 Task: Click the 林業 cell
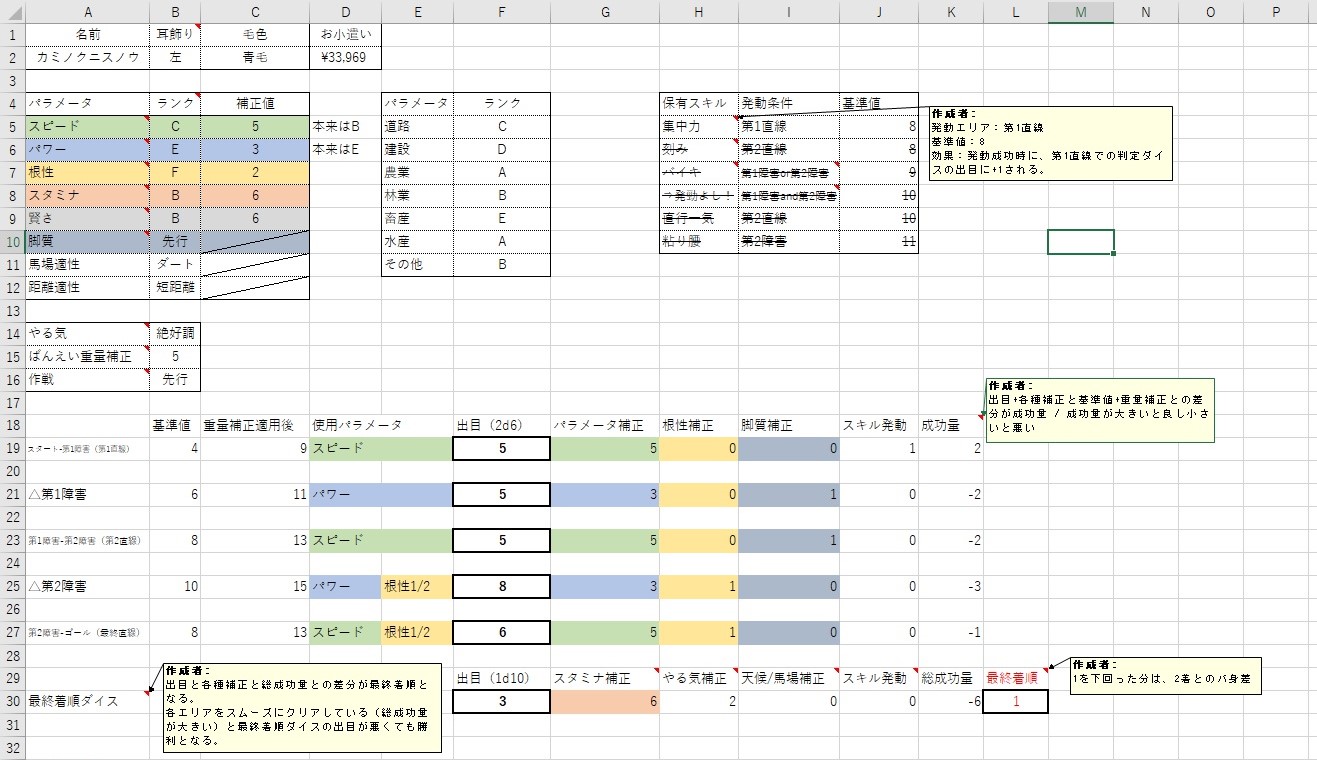(x=417, y=196)
